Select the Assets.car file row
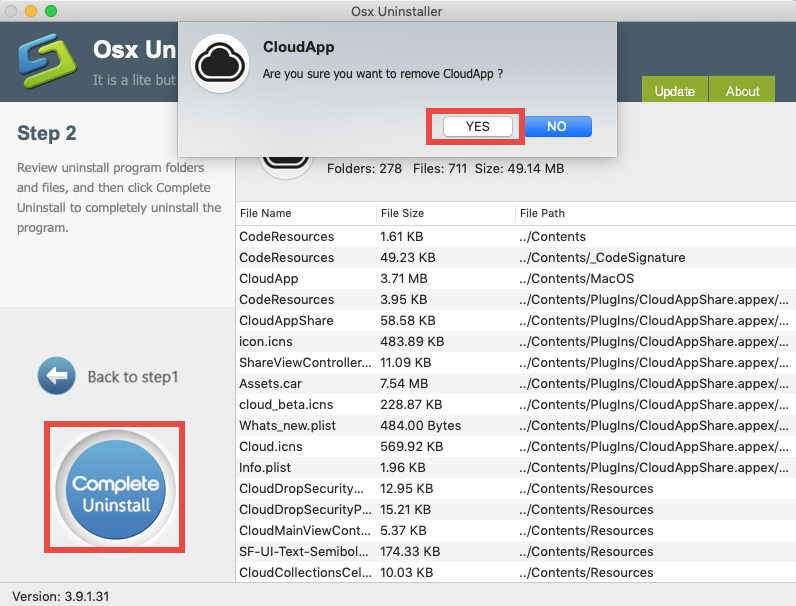This screenshot has width=796, height=606. tap(516, 383)
